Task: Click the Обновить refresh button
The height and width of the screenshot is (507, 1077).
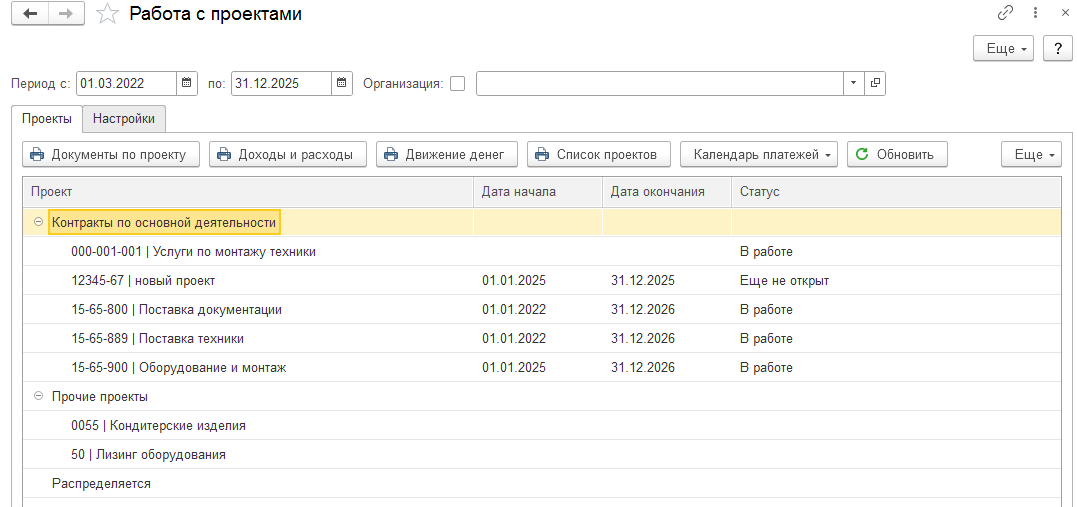Action: pyautogui.click(x=897, y=154)
